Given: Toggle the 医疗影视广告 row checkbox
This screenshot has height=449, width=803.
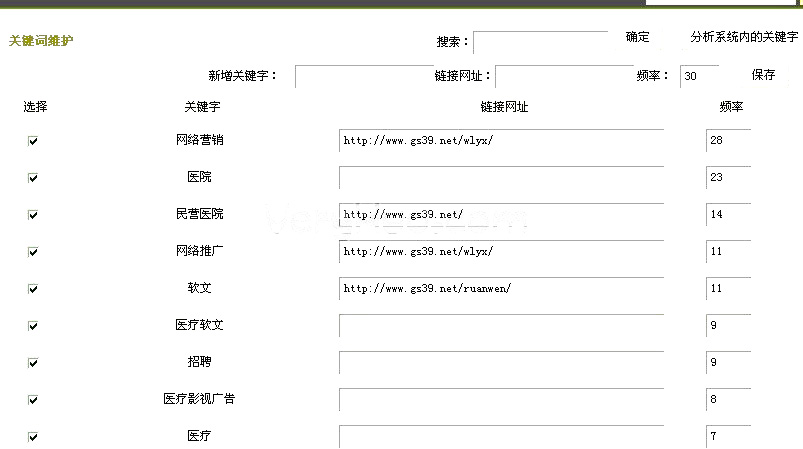Looking at the screenshot, I should [33, 400].
